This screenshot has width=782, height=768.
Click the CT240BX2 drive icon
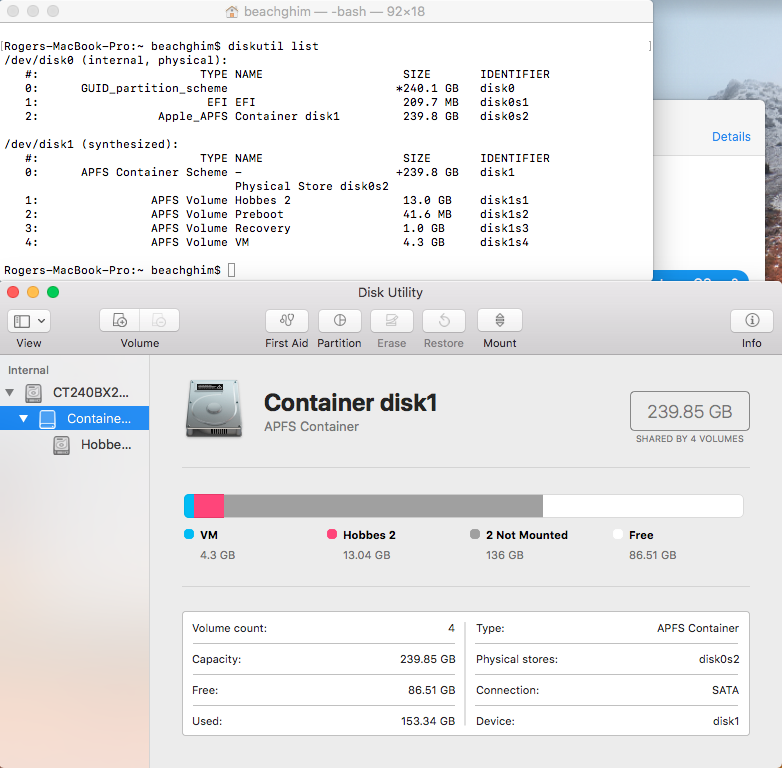[x=33, y=393]
